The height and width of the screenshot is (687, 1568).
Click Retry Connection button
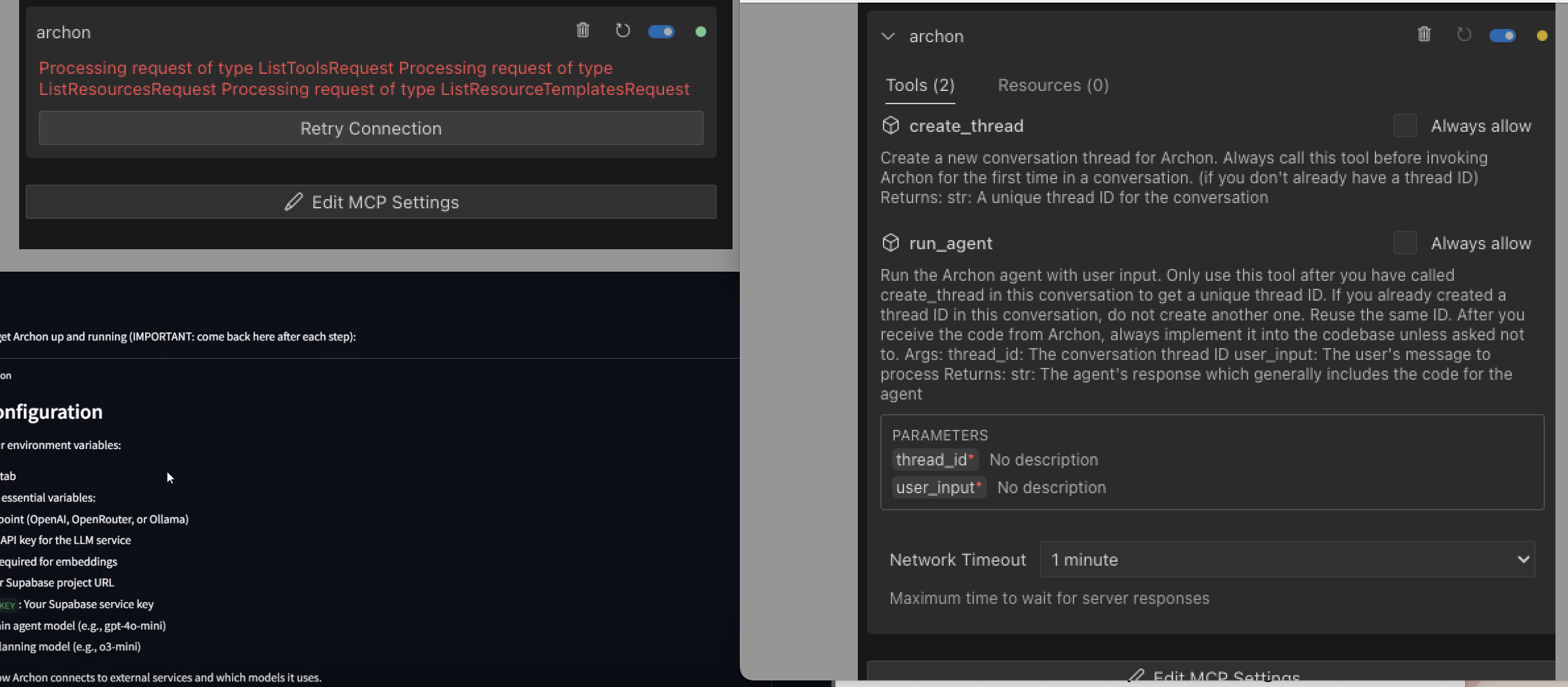pyautogui.click(x=371, y=128)
